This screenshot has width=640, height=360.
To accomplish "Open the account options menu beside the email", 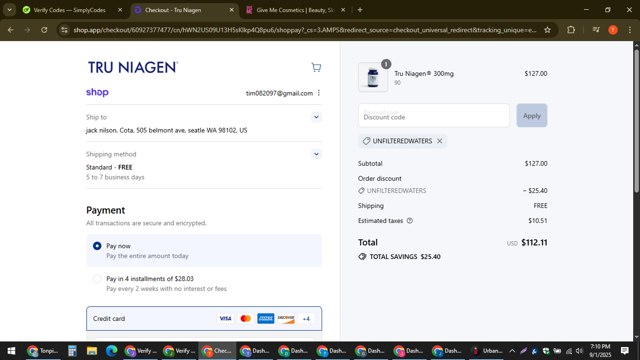I will tap(319, 93).
